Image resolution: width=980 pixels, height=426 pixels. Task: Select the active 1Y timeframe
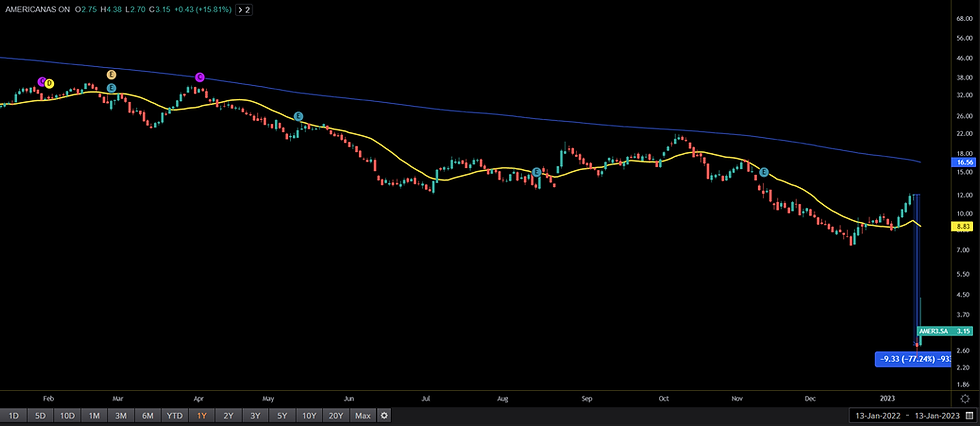[x=201, y=415]
